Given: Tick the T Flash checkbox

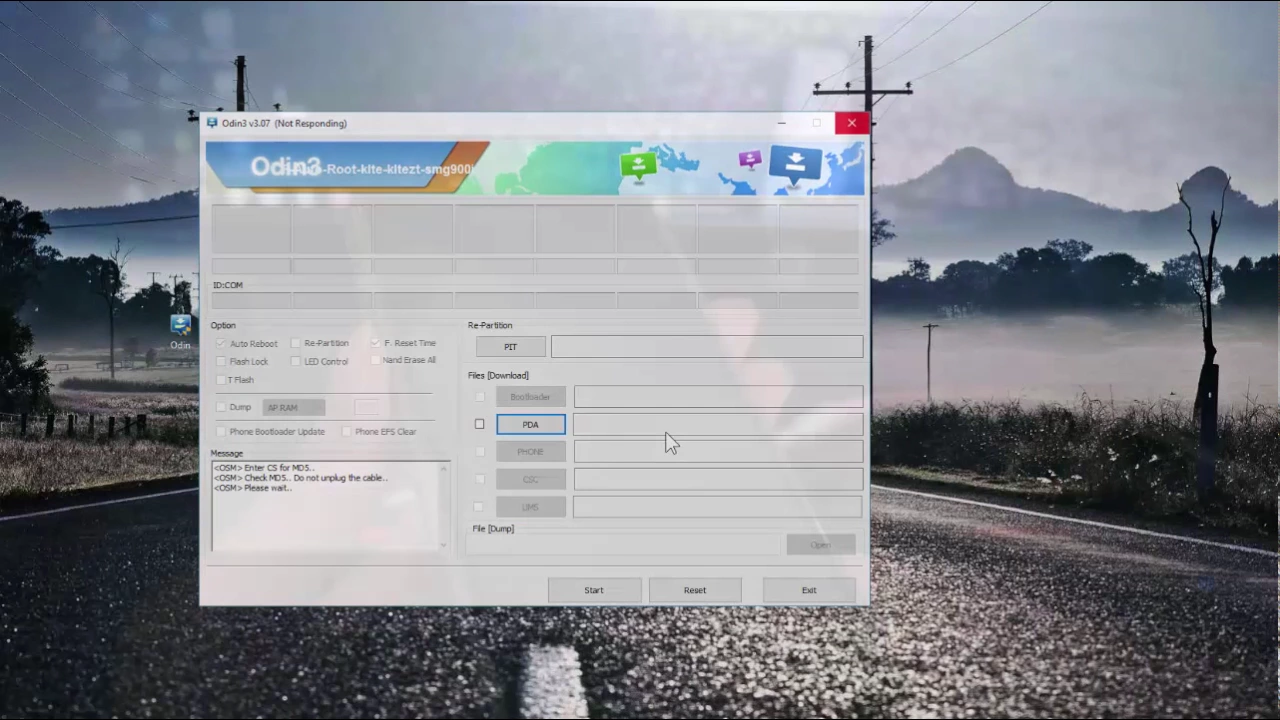Looking at the screenshot, I should tap(221, 380).
